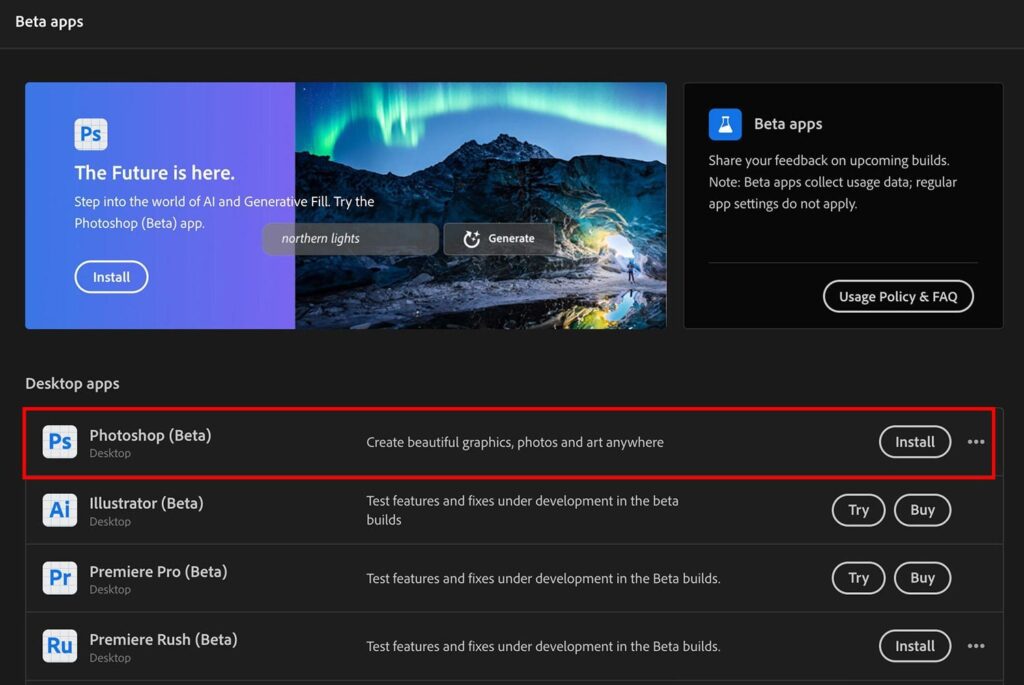Open more options for Premiere Rush (Beta)
The height and width of the screenshot is (685, 1024).
pos(976,646)
